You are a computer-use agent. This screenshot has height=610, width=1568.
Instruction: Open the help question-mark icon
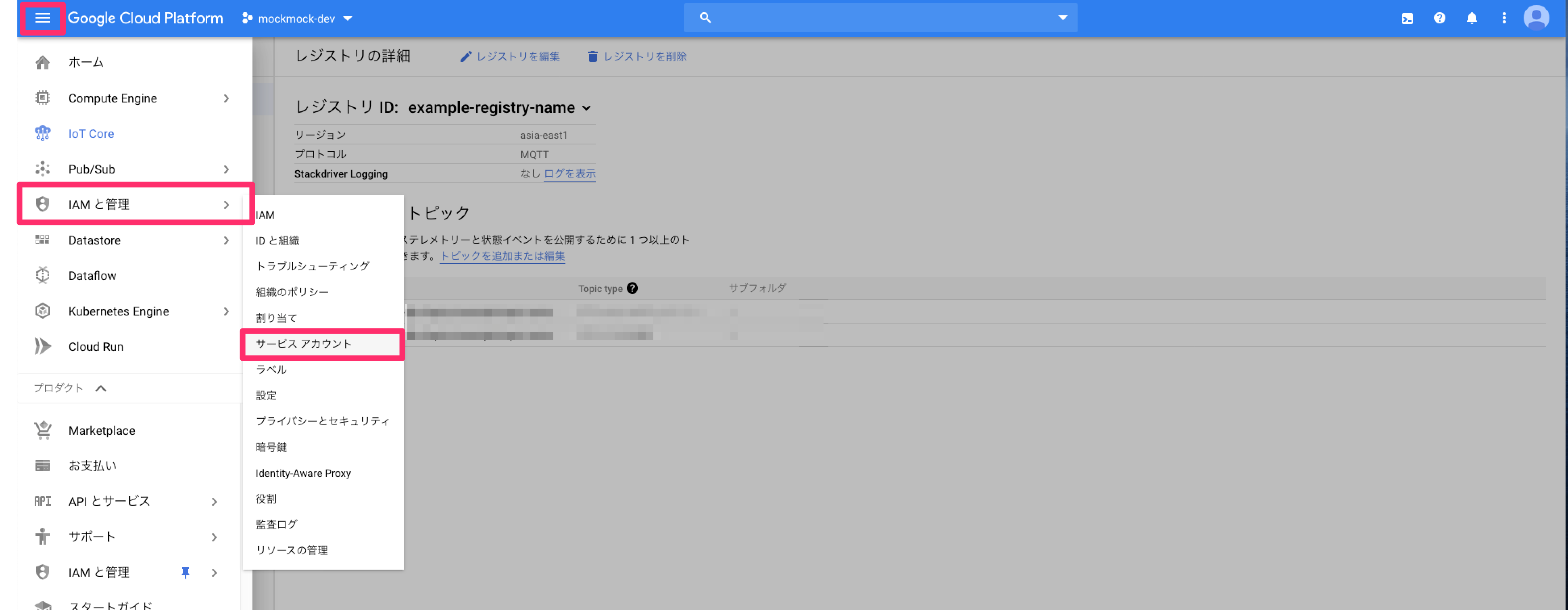click(1440, 18)
